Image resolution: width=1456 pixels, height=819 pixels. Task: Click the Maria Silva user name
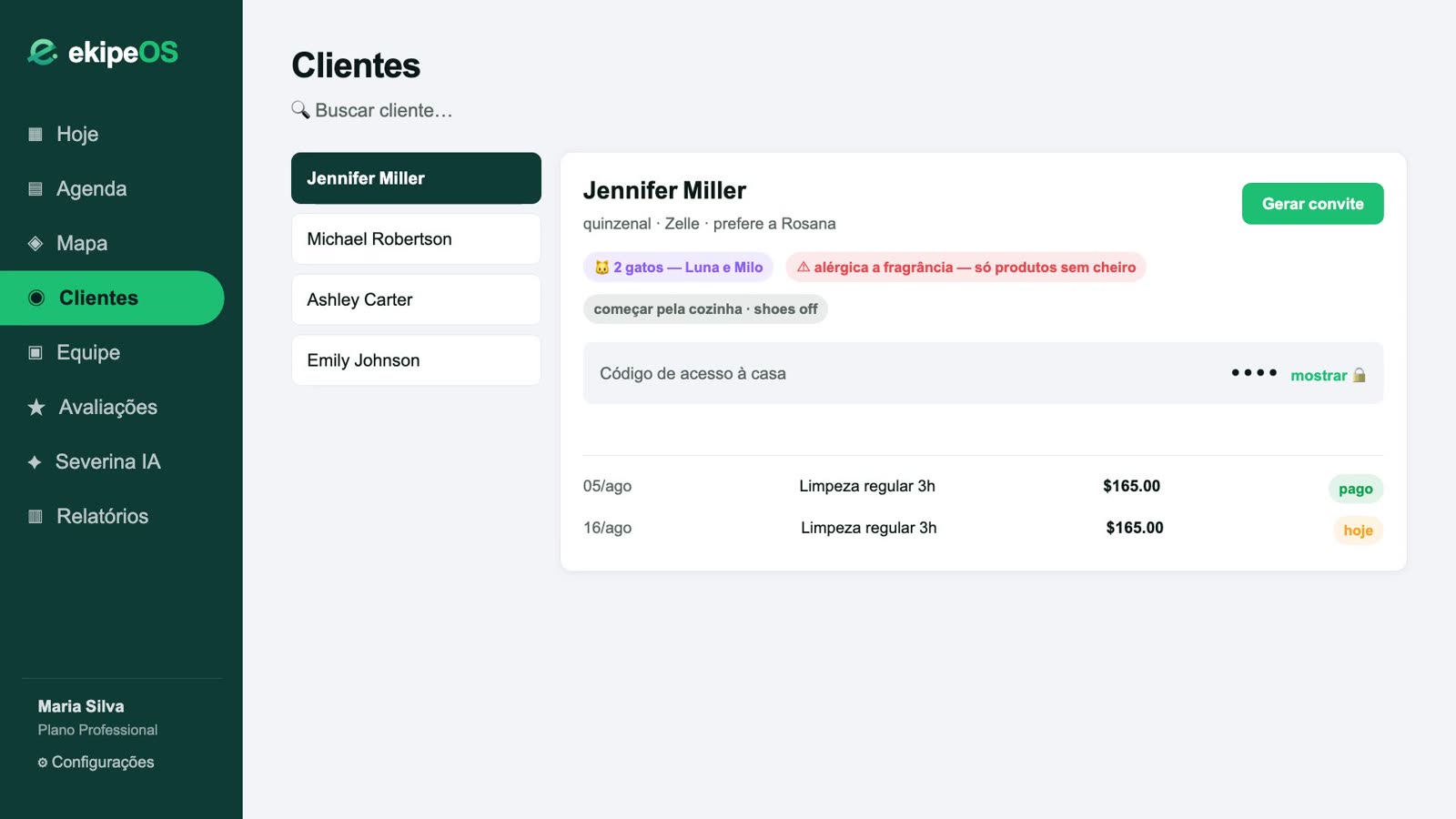81,706
